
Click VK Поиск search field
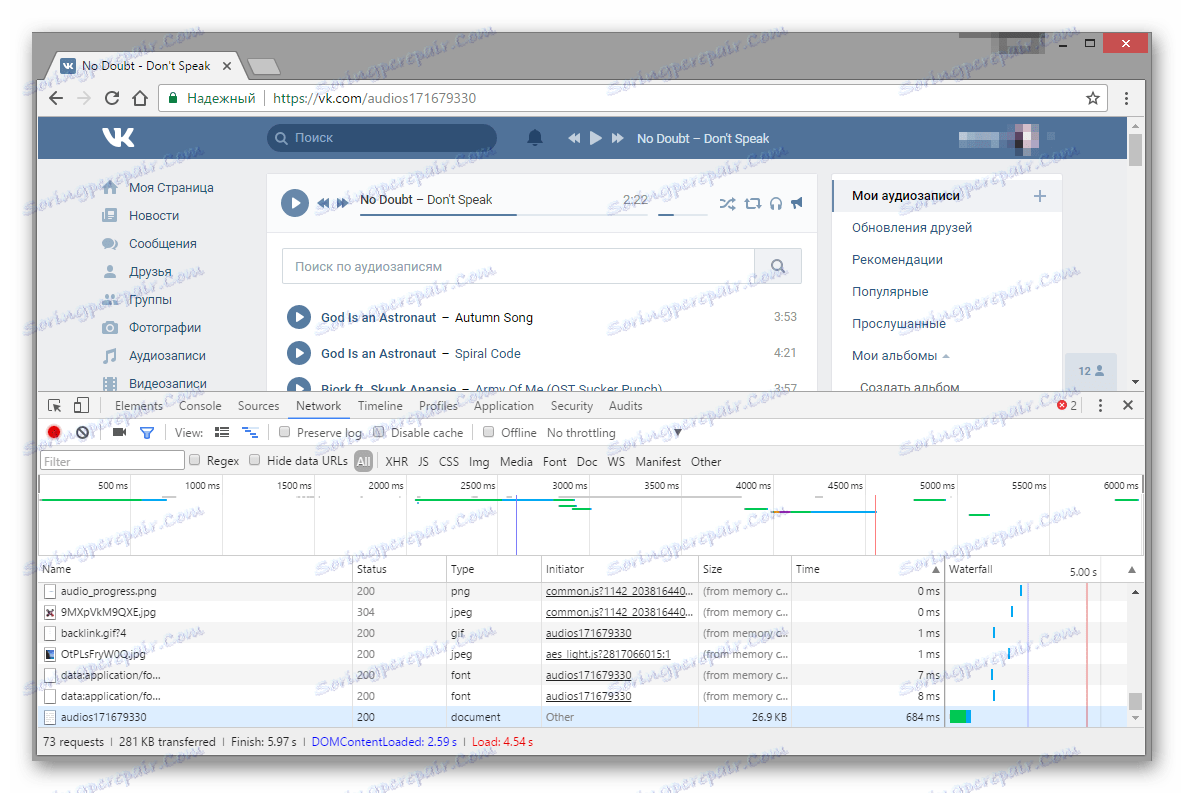click(381, 138)
